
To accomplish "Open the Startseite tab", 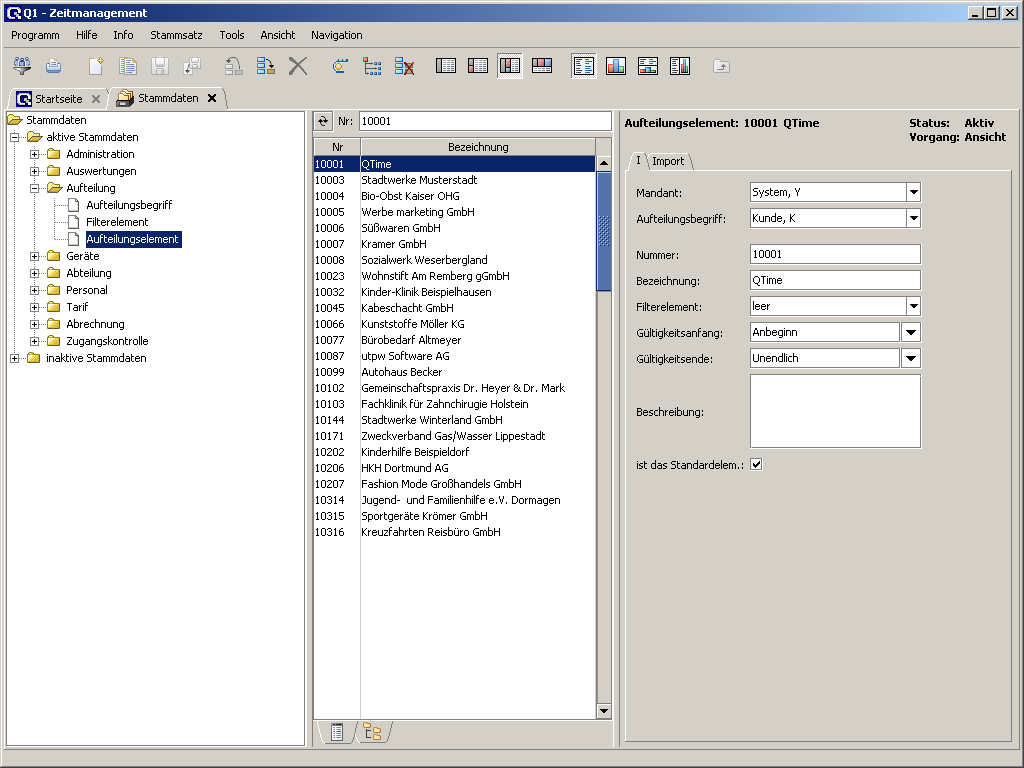I will pos(58,98).
